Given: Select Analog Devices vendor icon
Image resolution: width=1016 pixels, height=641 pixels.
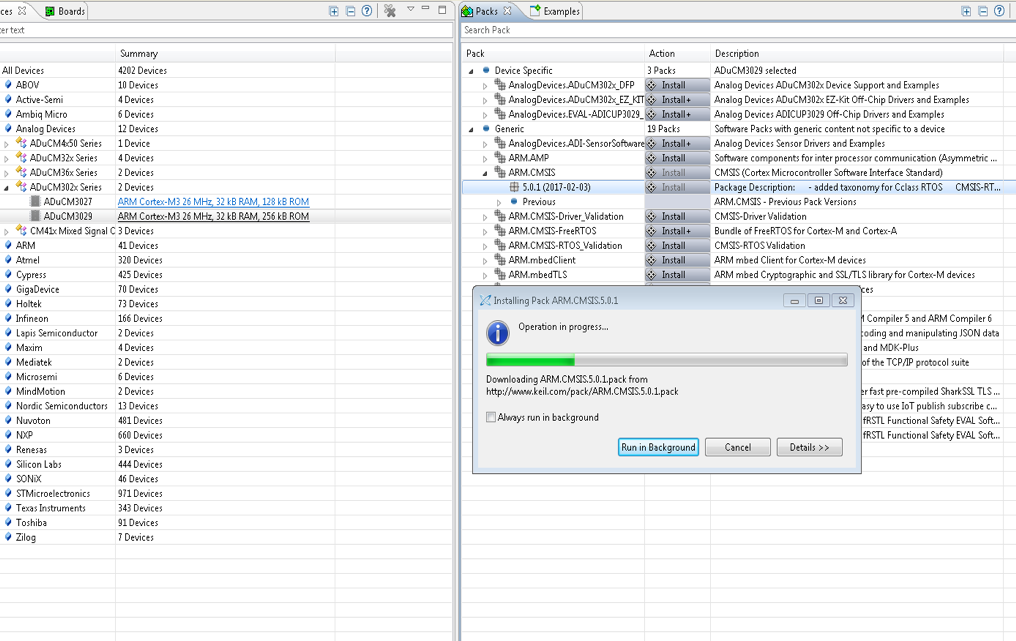Looking at the screenshot, I should pos(8,129).
